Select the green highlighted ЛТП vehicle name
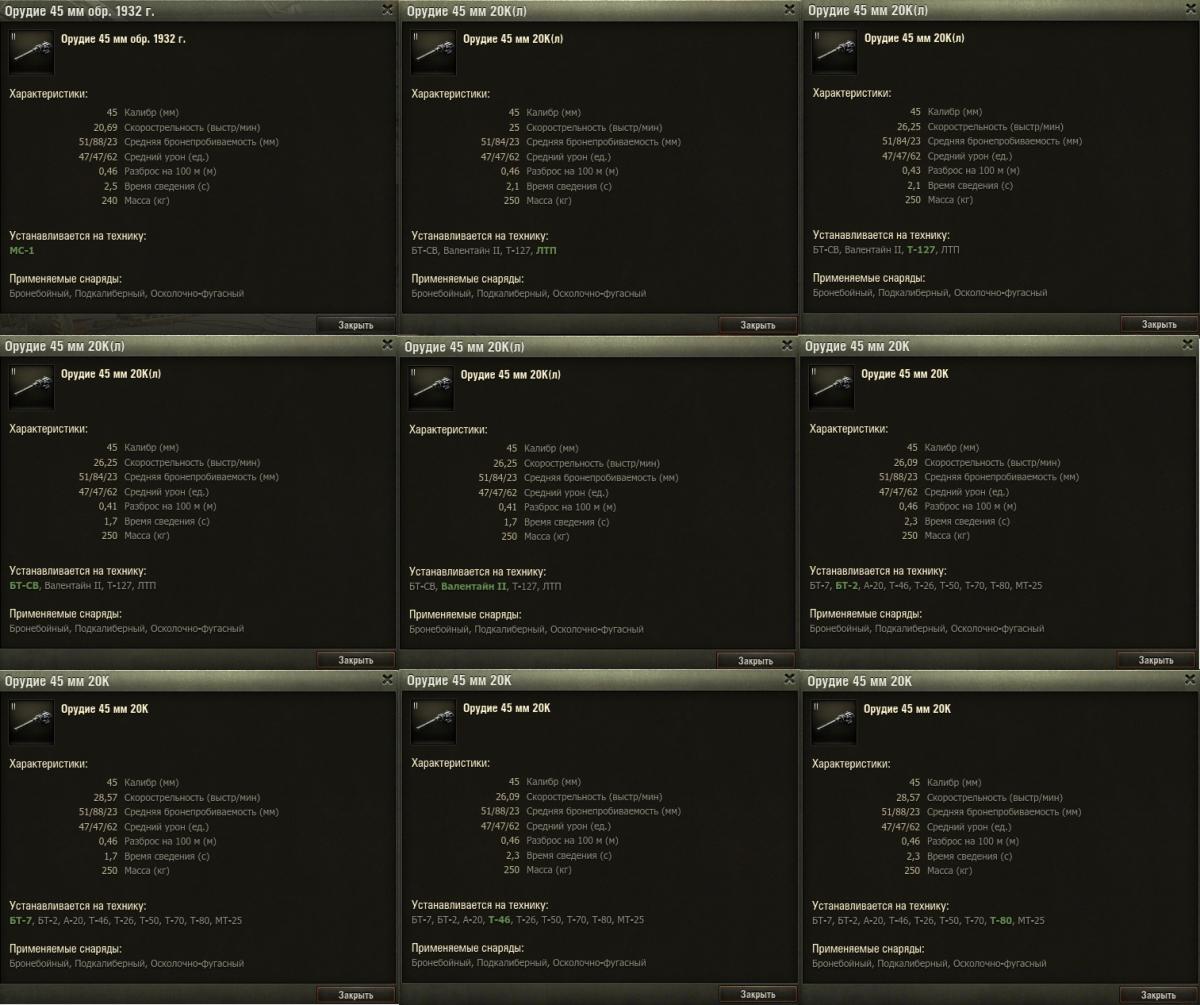Viewport: 1200px width, 1005px height. point(546,250)
